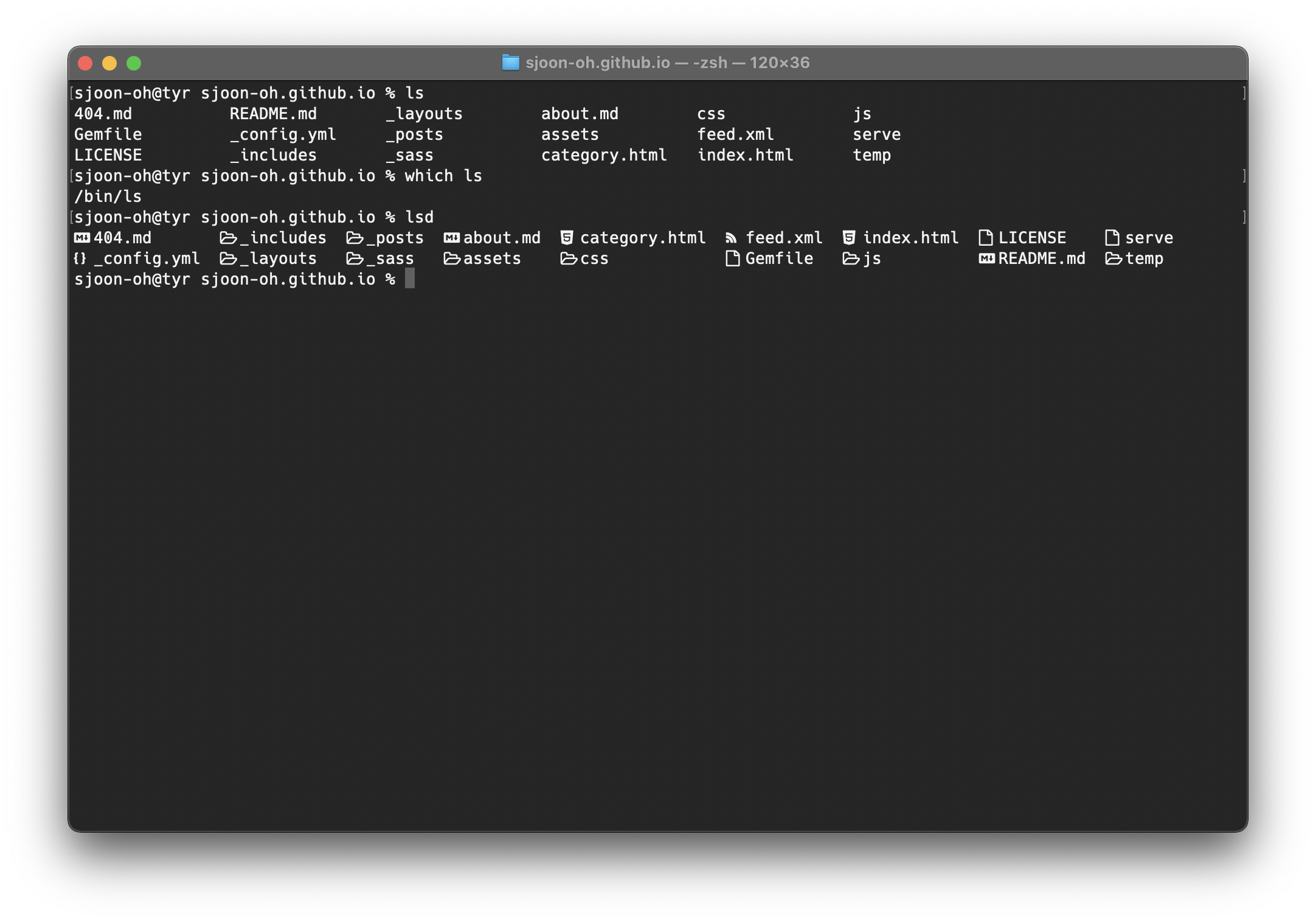1316x922 pixels.
Task: Click the folder icon beside _posts in lsd output
Action: (355, 238)
